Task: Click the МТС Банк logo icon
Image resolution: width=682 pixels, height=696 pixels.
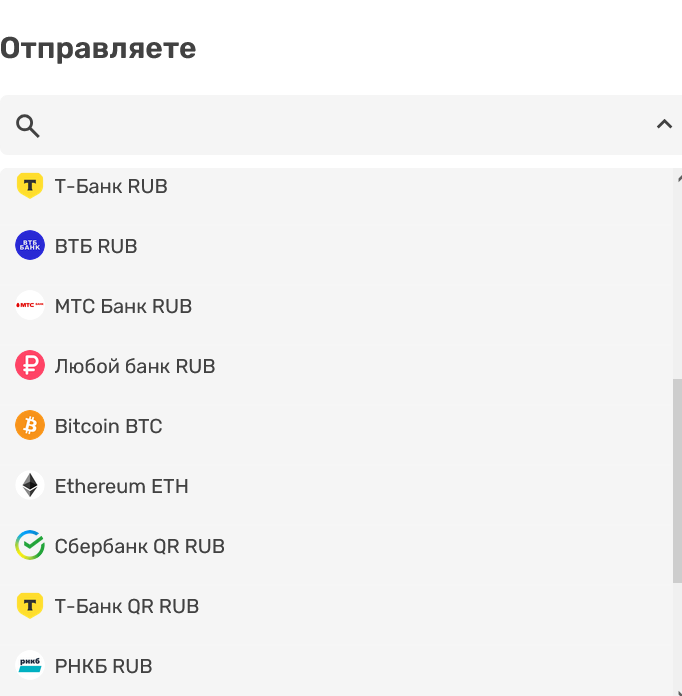Action: (30, 305)
